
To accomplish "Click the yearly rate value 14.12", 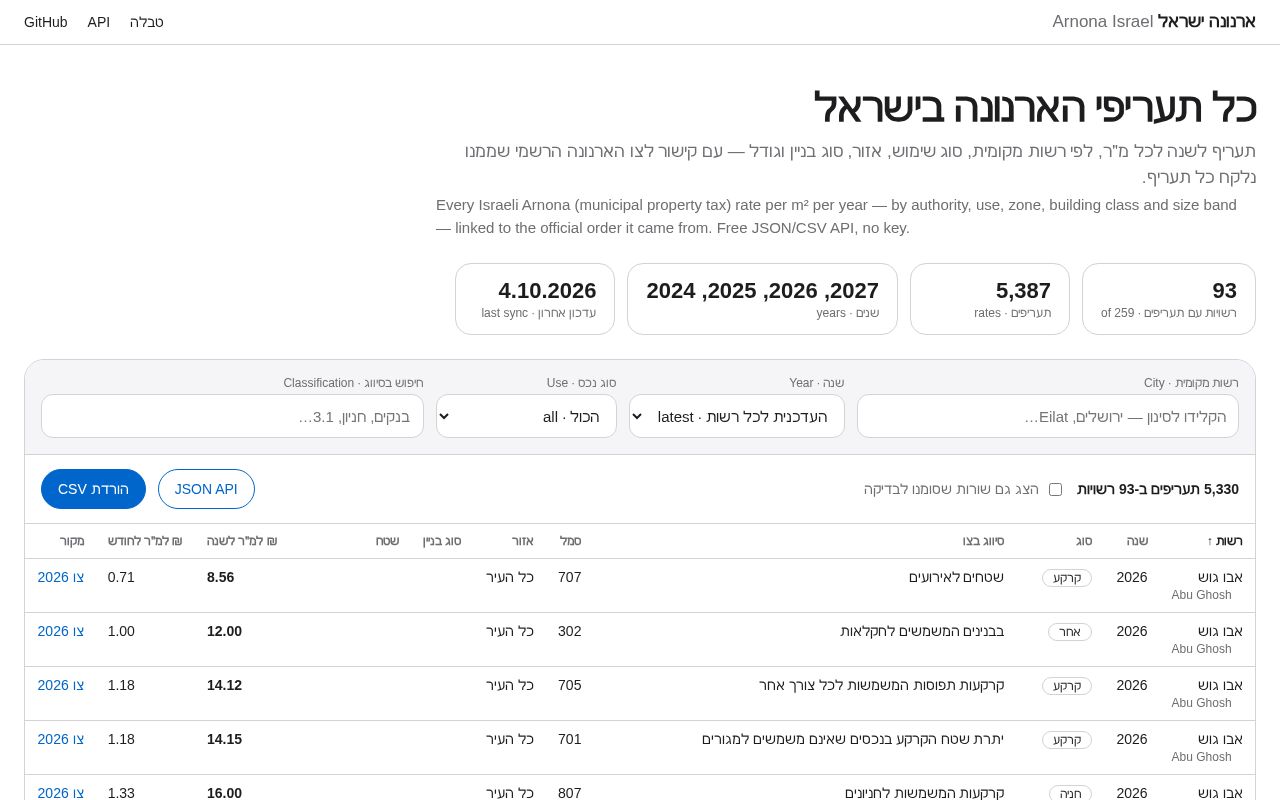I will click(225, 685).
